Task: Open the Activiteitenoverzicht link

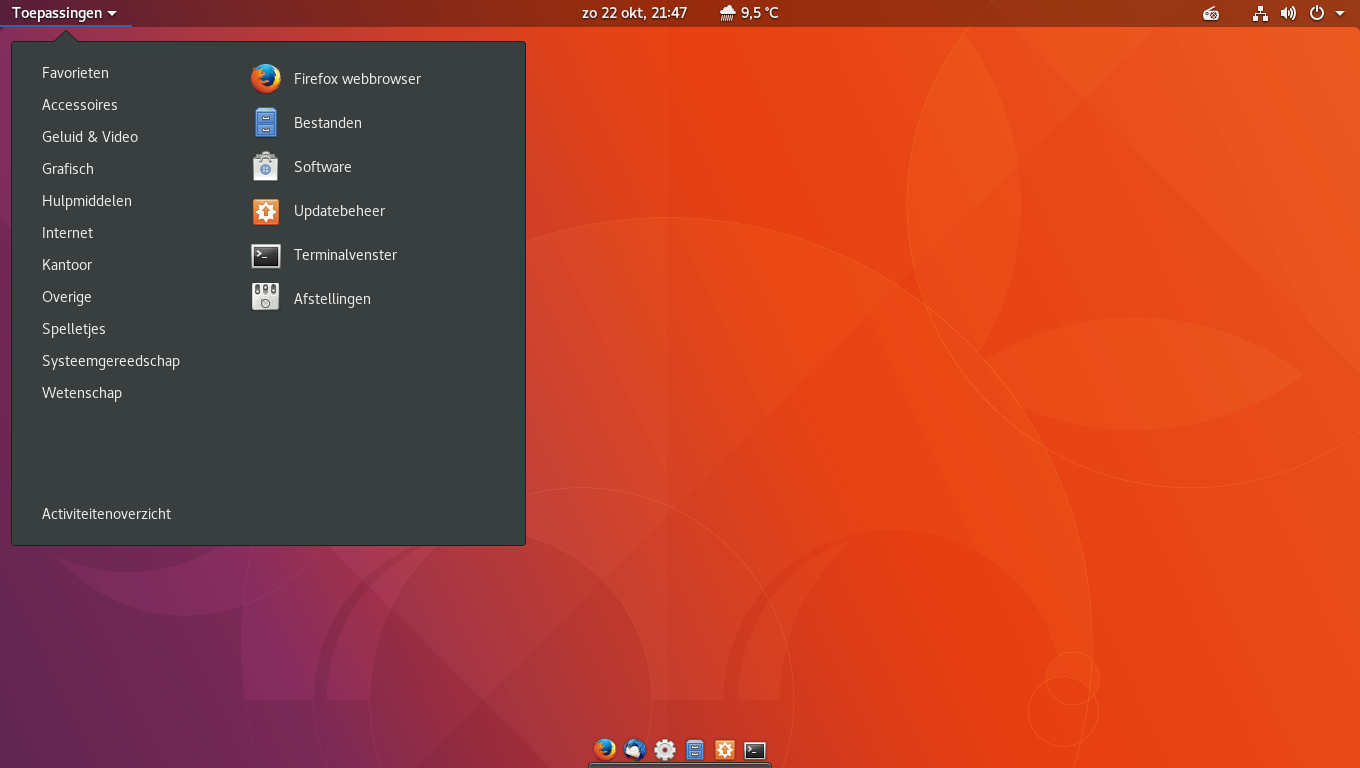Action: pos(106,514)
